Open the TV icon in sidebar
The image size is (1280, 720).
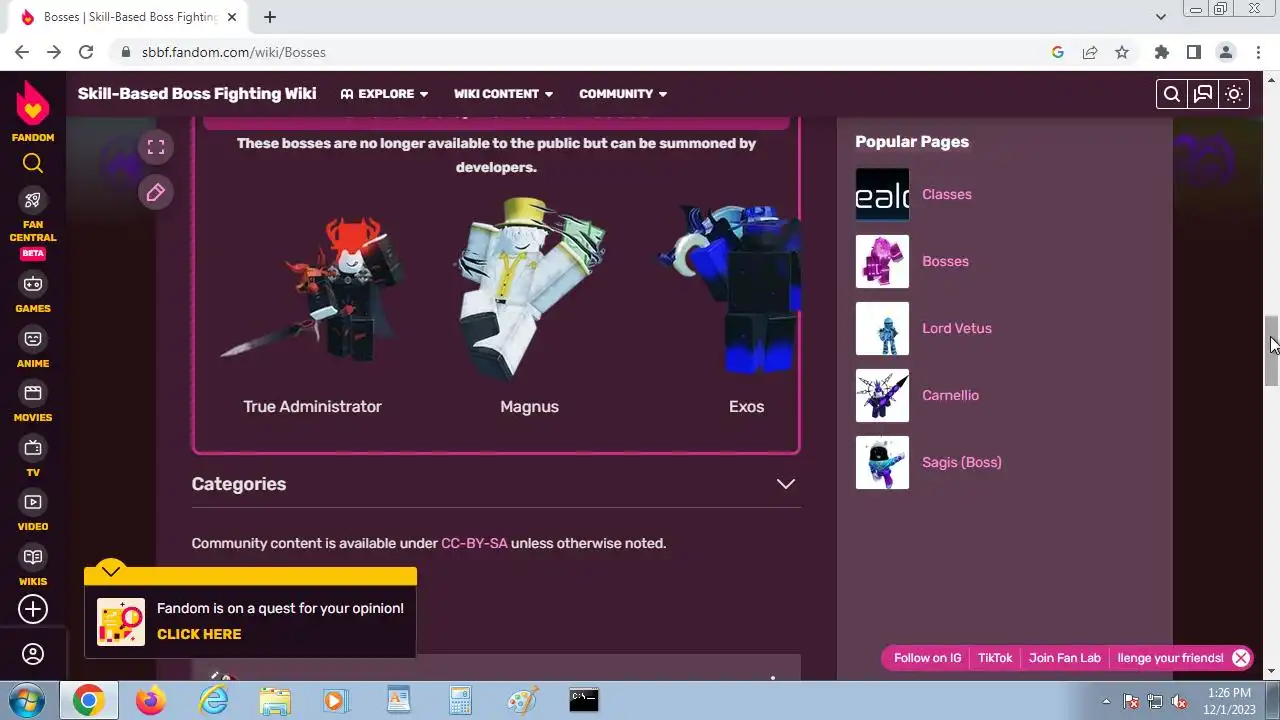click(33, 448)
